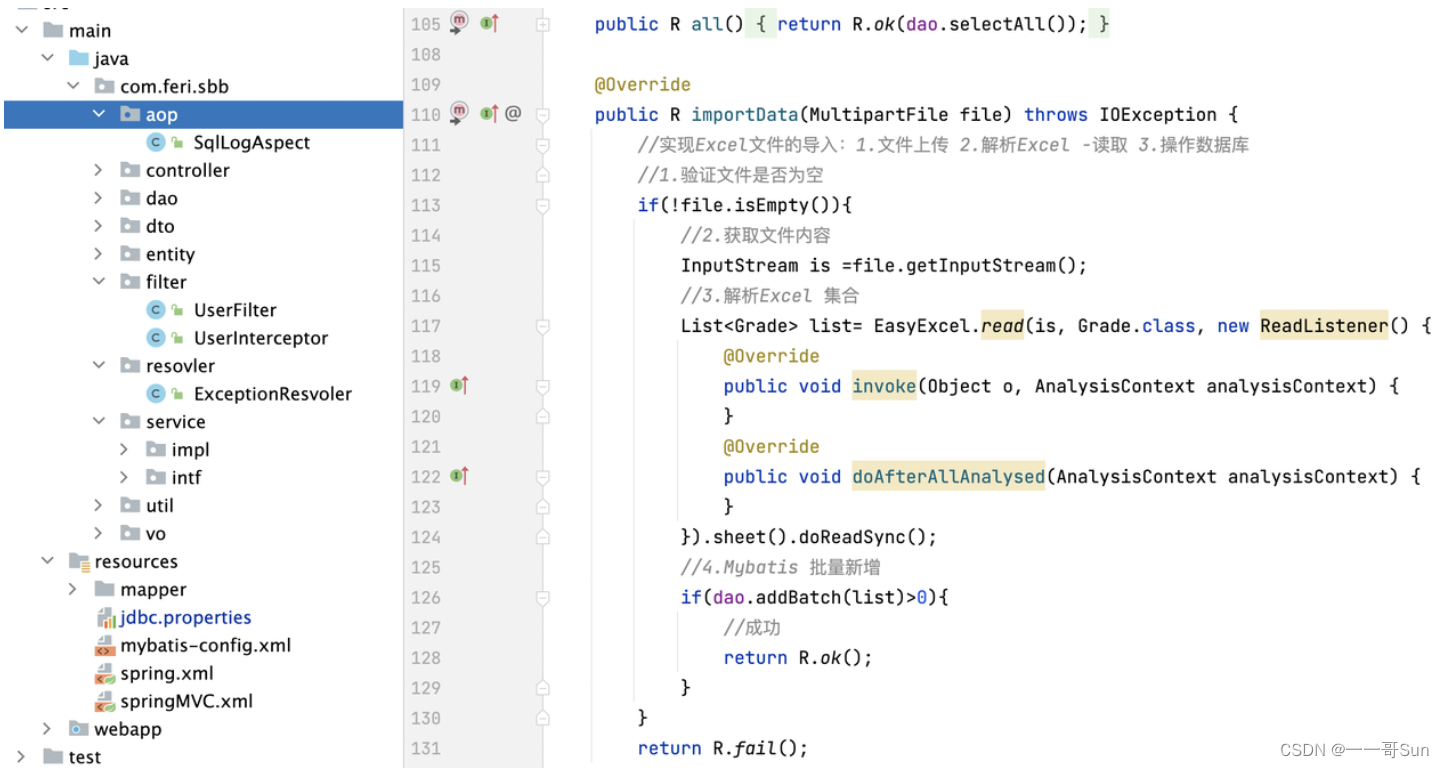Screen dimensions: 1444x768
Task: Toggle fold marker at line 110
Action: point(543,115)
